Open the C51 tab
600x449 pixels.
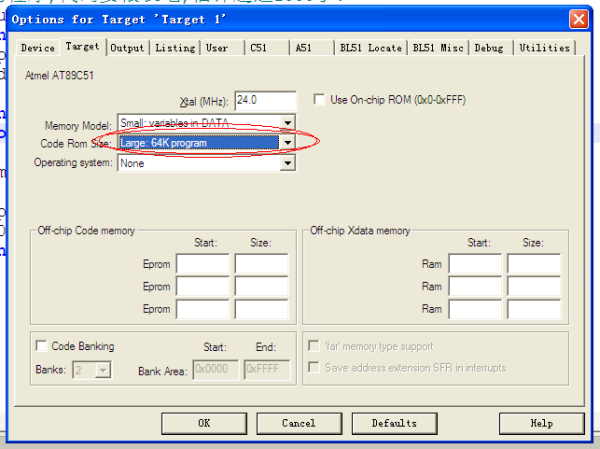click(258, 48)
